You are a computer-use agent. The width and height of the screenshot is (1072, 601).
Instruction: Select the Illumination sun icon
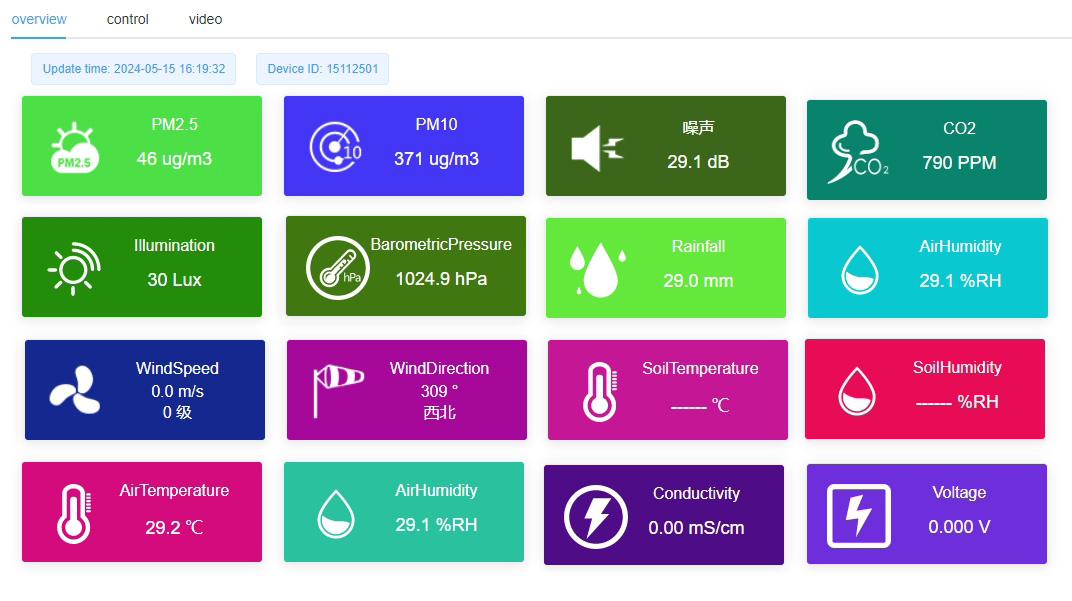(72, 267)
